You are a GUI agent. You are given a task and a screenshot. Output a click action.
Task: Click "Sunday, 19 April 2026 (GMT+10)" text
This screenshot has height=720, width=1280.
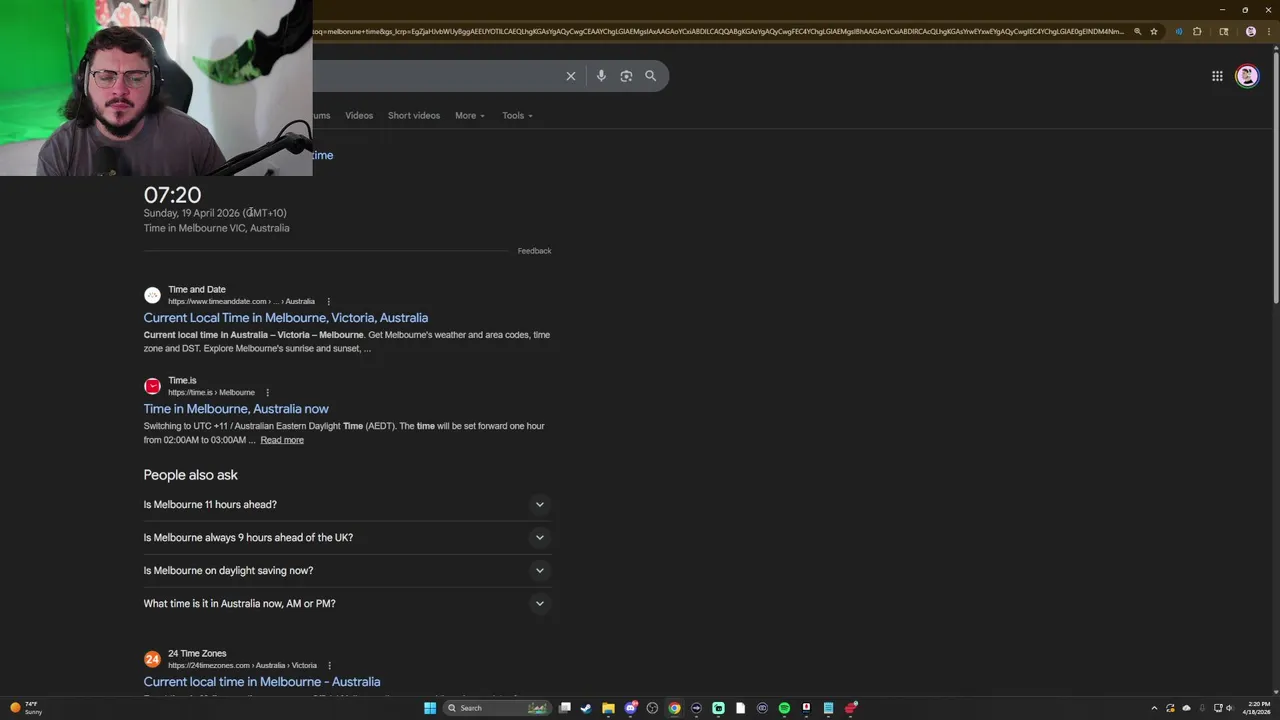[215, 213]
